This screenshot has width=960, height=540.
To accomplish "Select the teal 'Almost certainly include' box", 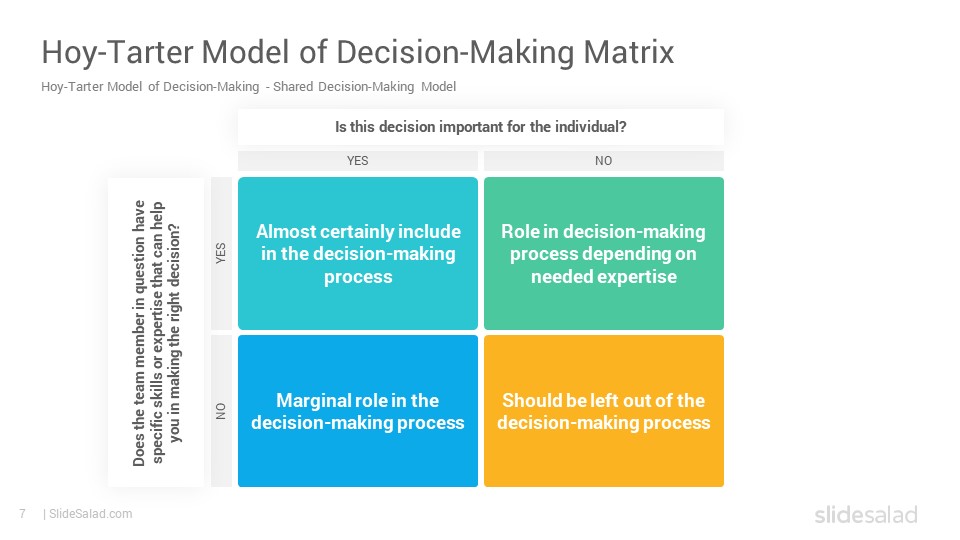I will tap(358, 253).
